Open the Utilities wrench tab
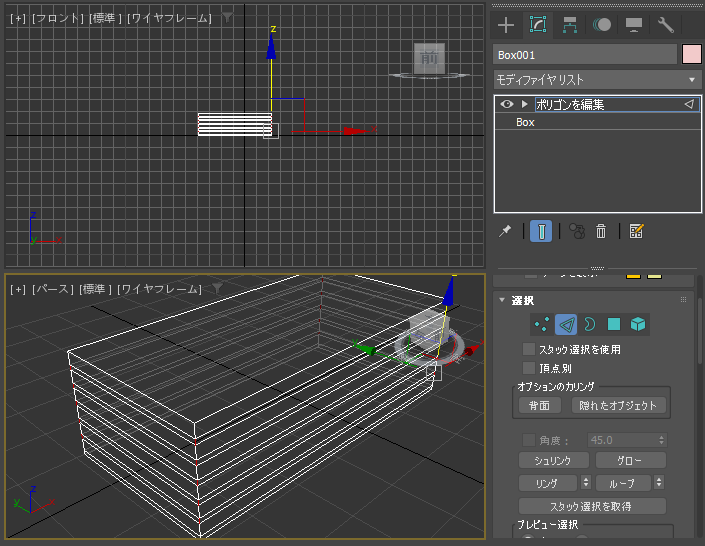The height and width of the screenshot is (546, 705). pyautogui.click(x=665, y=25)
